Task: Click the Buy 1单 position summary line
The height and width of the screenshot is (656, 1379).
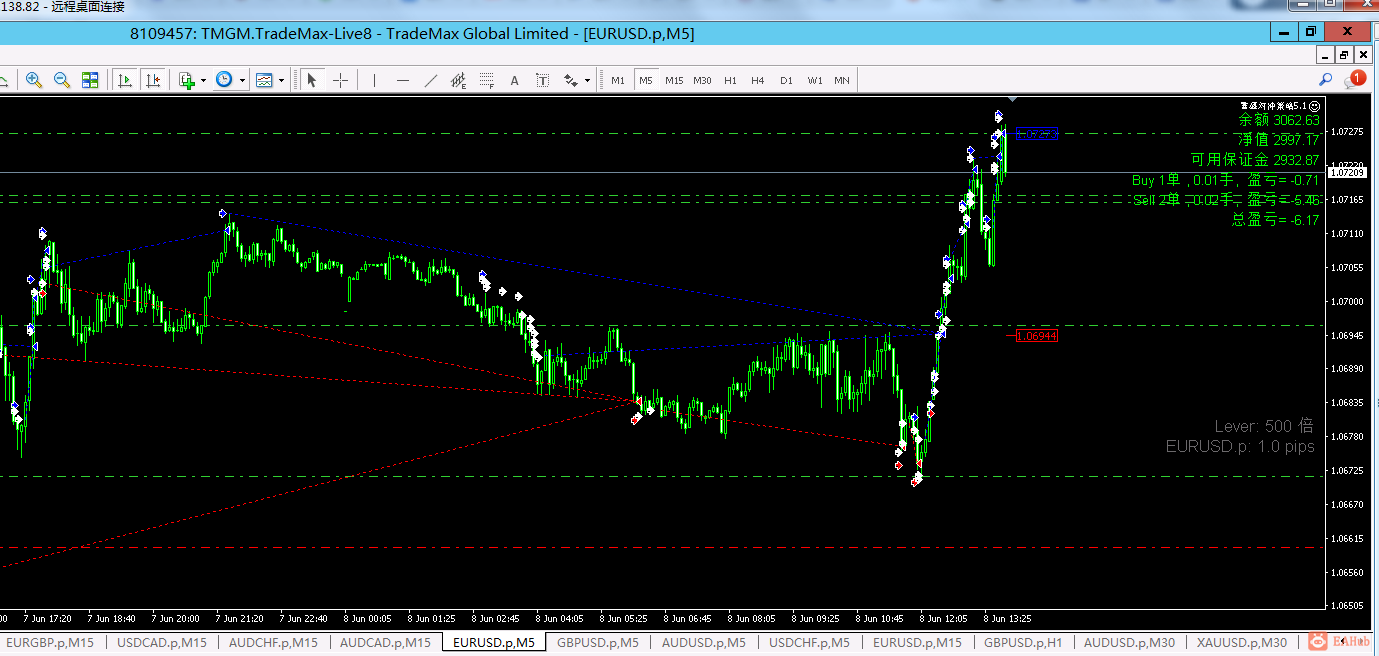Action: tap(1226, 180)
